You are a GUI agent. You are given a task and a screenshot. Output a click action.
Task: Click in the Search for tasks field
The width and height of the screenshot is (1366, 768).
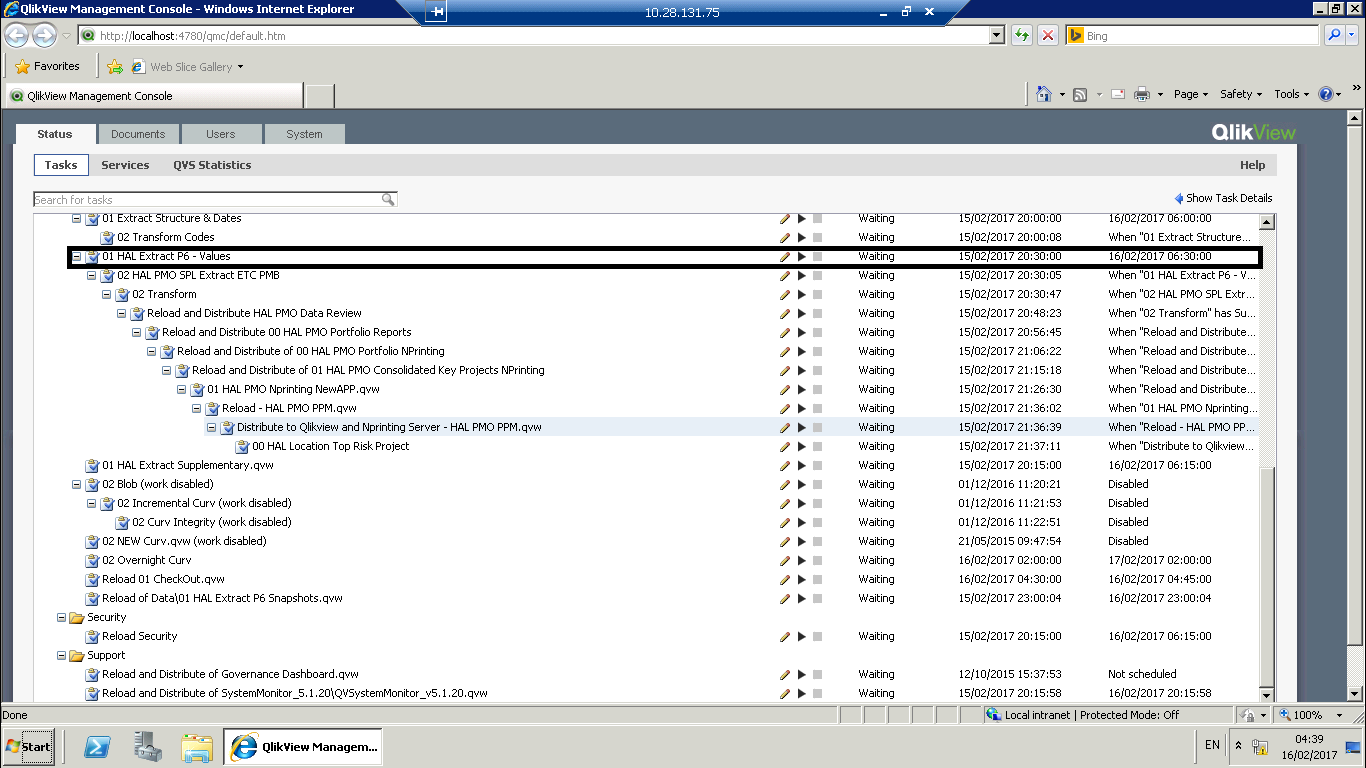point(206,200)
